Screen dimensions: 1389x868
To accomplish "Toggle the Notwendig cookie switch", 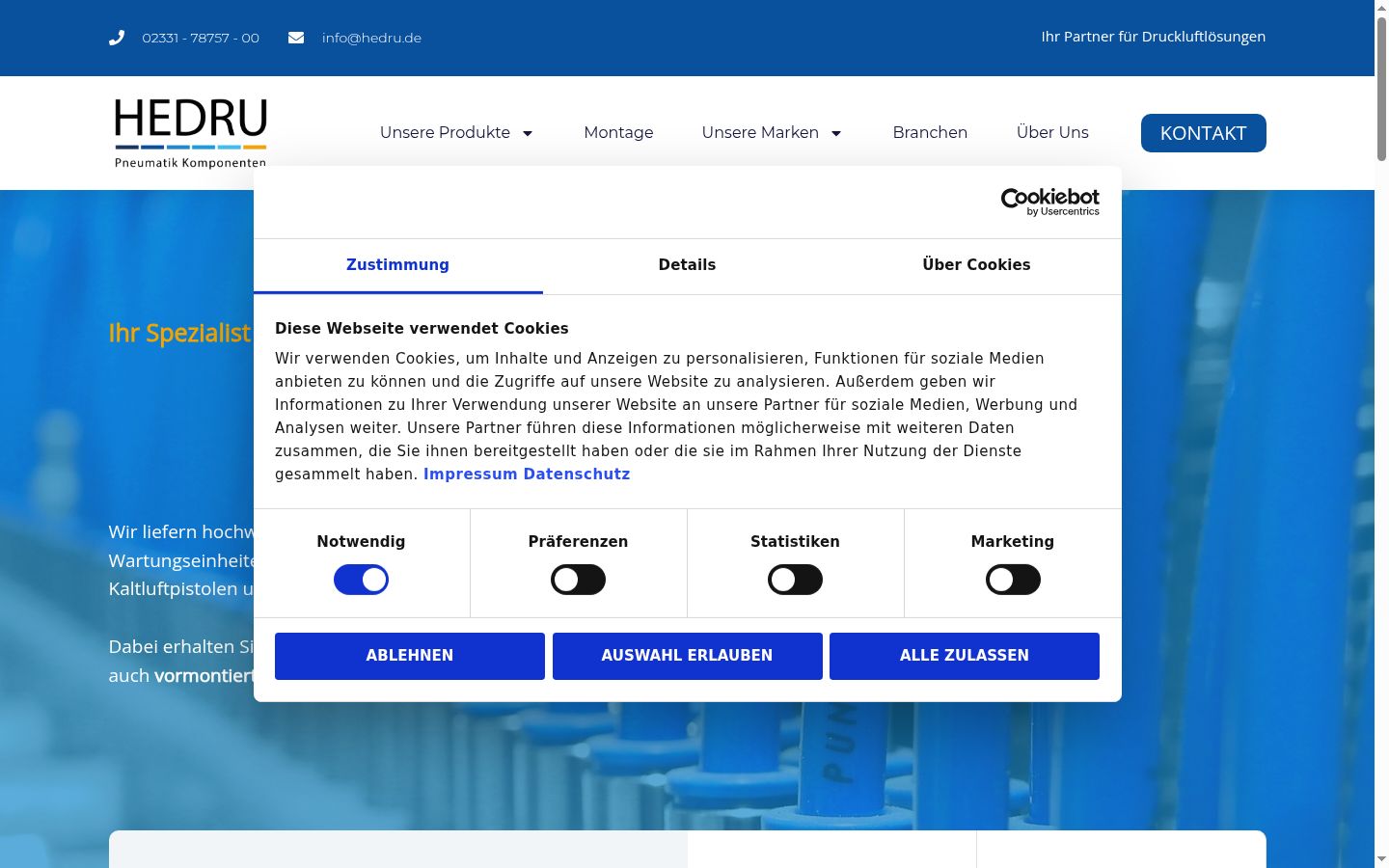I will pyautogui.click(x=361, y=580).
